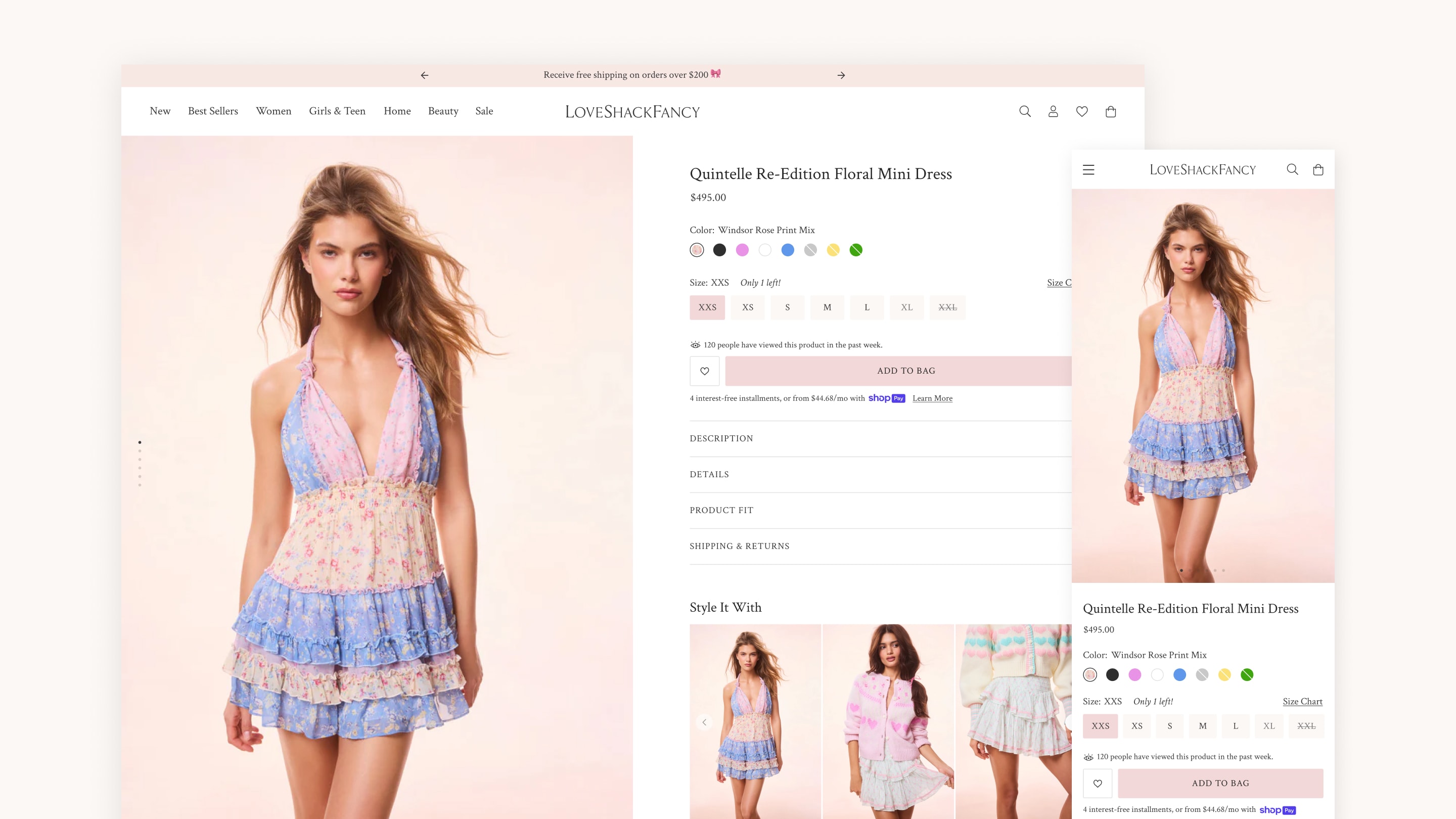Expand the DESCRIPTION accordion
Screen dimensions: 1456x819
point(721,438)
